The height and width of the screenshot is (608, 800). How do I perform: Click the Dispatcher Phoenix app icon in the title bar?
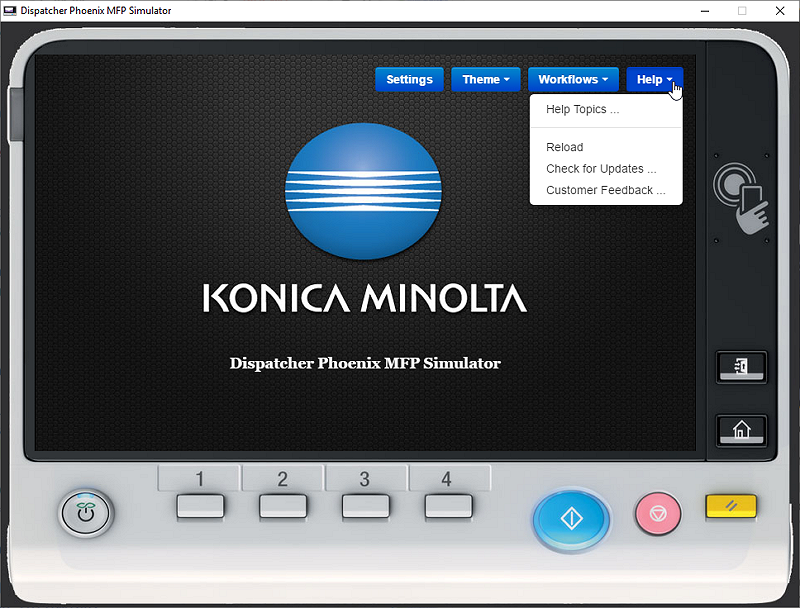pos(10,10)
